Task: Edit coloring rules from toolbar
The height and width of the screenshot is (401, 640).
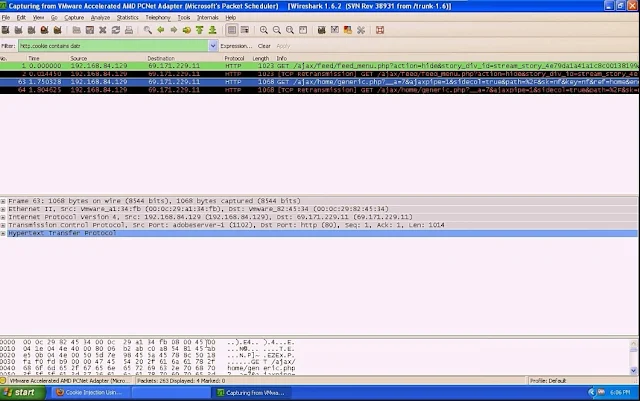Action: (348, 30)
